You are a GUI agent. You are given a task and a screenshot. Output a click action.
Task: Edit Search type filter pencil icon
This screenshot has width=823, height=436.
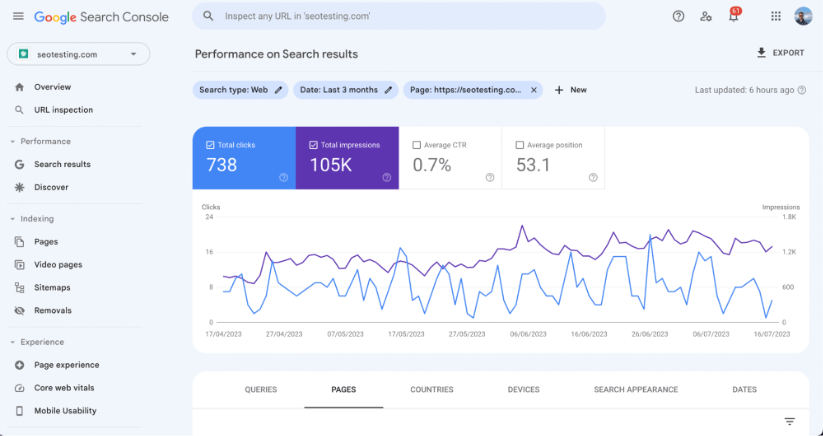pos(279,90)
